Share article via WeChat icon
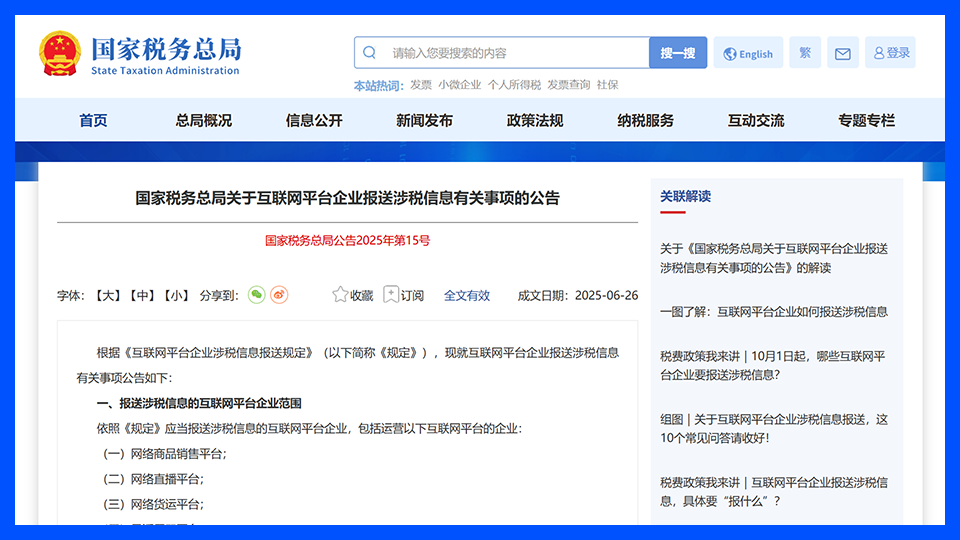This screenshot has width=960, height=540. [257, 295]
